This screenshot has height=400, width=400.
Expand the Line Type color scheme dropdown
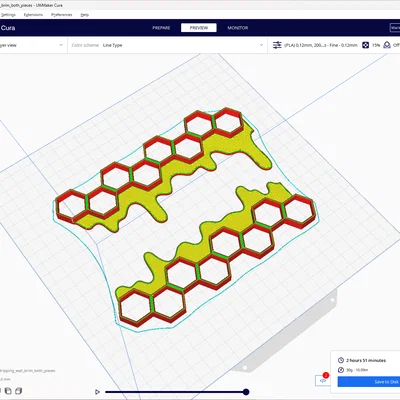tap(168, 45)
